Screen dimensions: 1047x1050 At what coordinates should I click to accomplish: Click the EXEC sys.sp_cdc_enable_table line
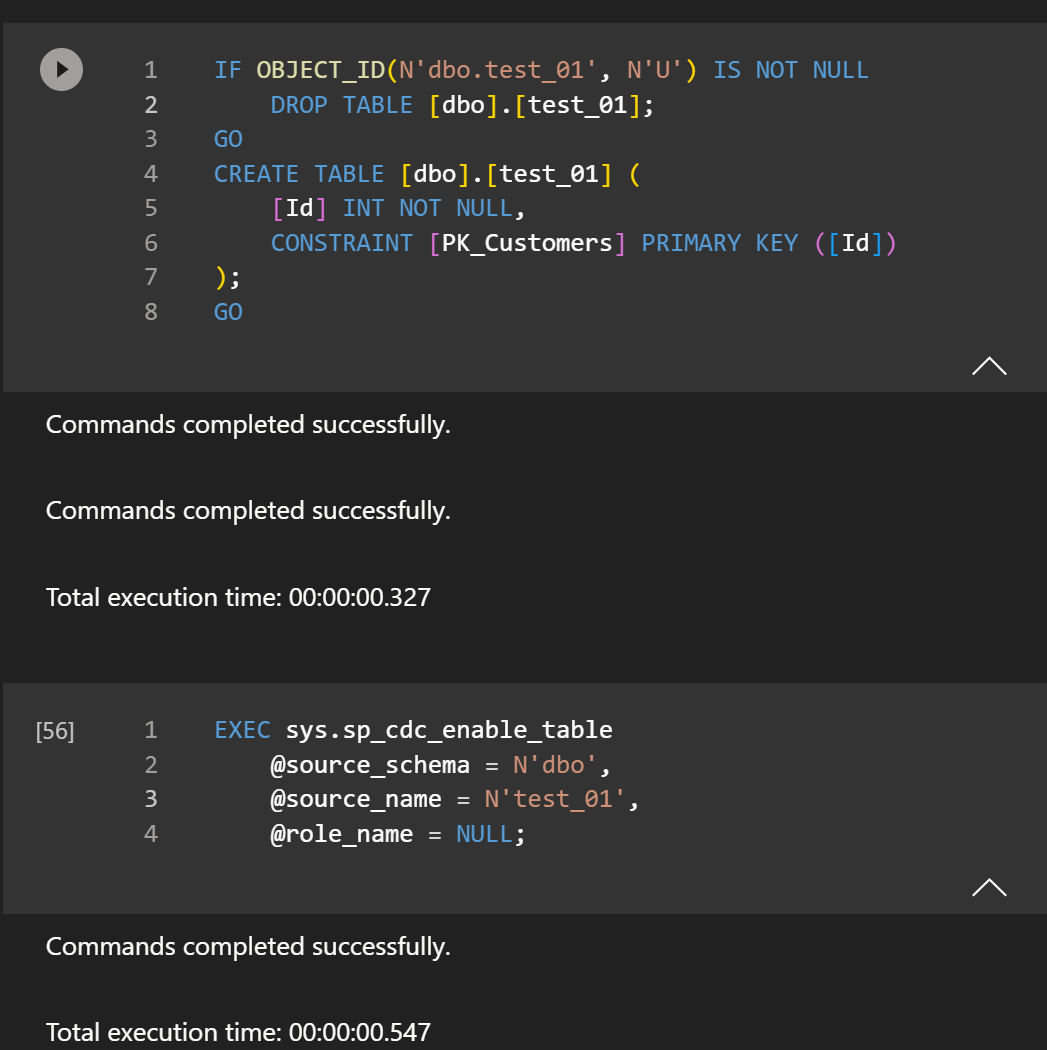tap(414, 730)
